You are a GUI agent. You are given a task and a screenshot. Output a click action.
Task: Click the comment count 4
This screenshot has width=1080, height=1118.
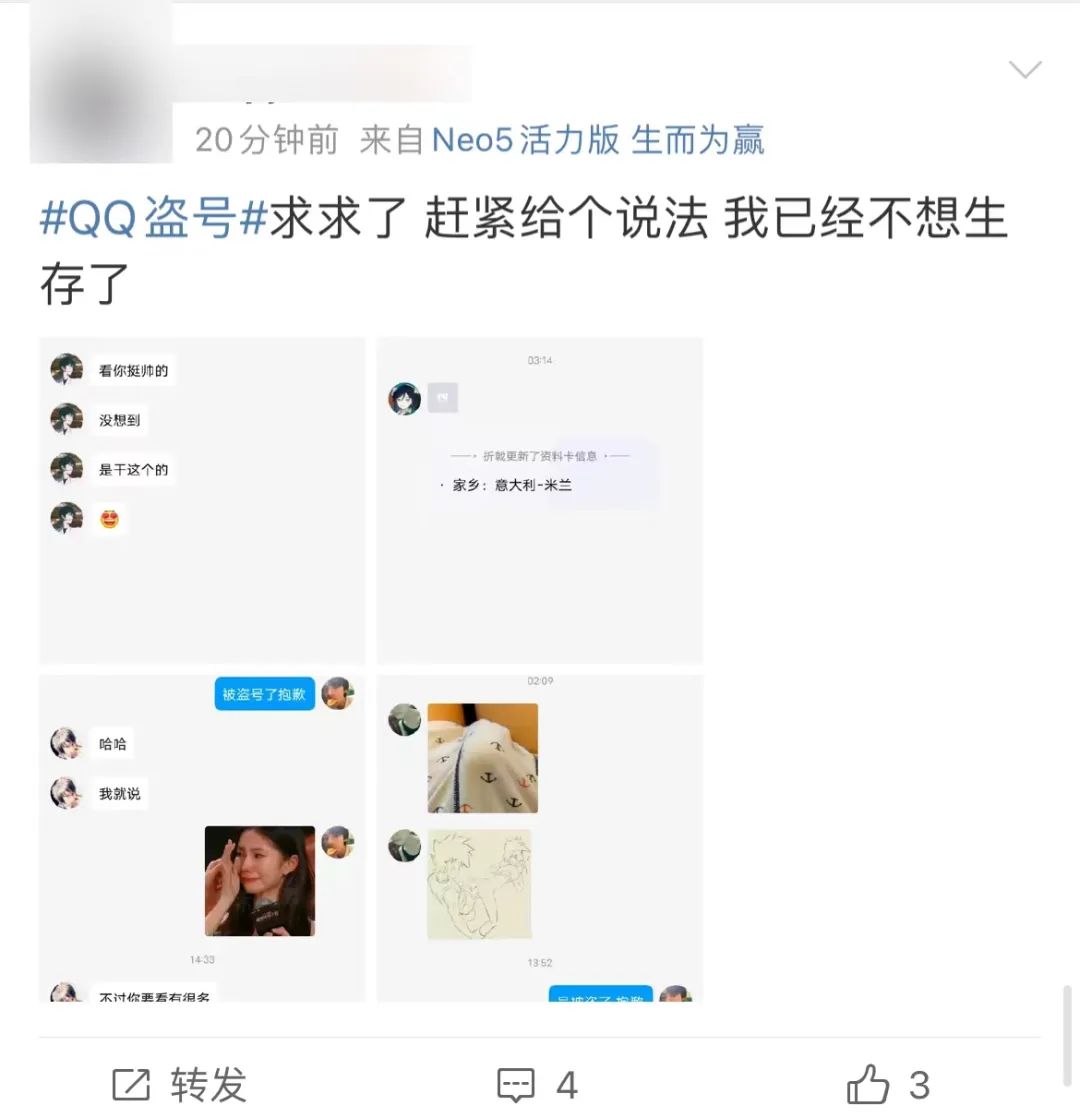567,1086
